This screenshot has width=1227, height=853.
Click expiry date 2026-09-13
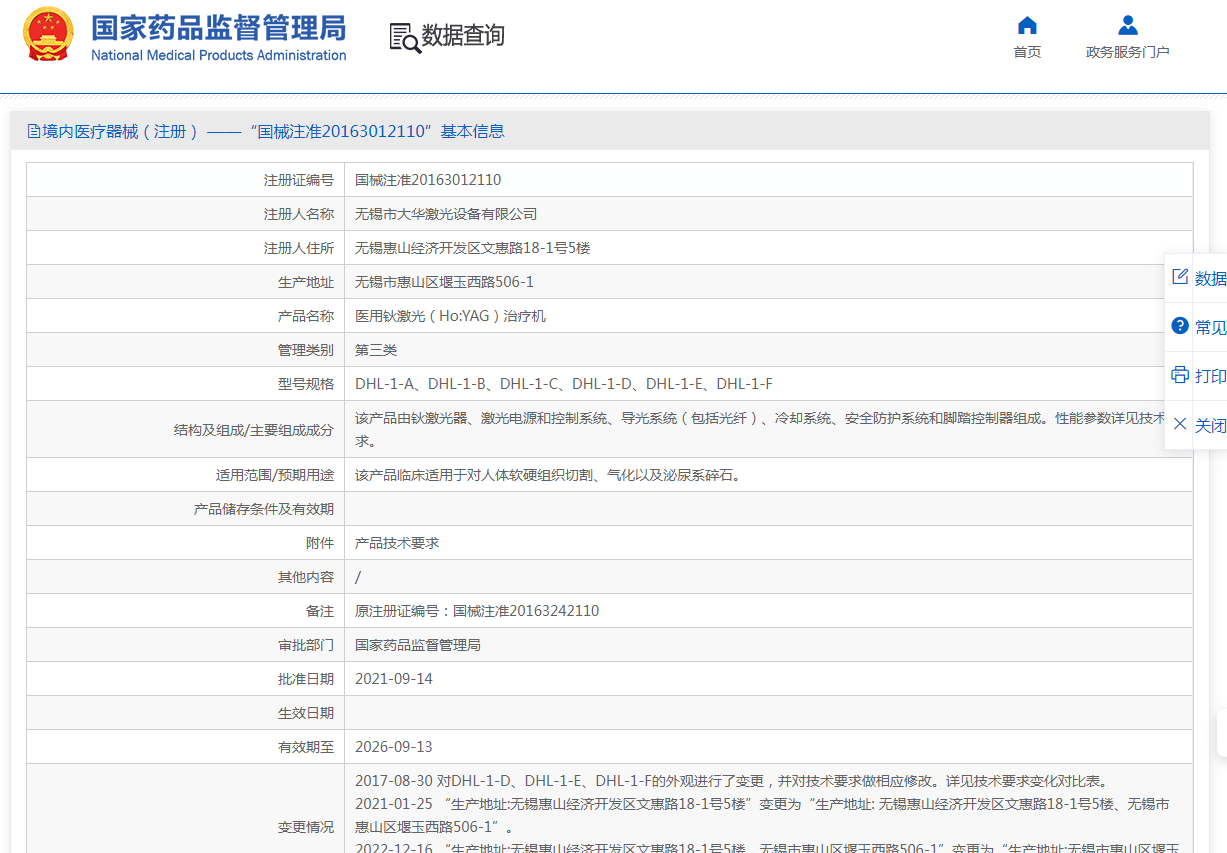pyautogui.click(x=394, y=747)
